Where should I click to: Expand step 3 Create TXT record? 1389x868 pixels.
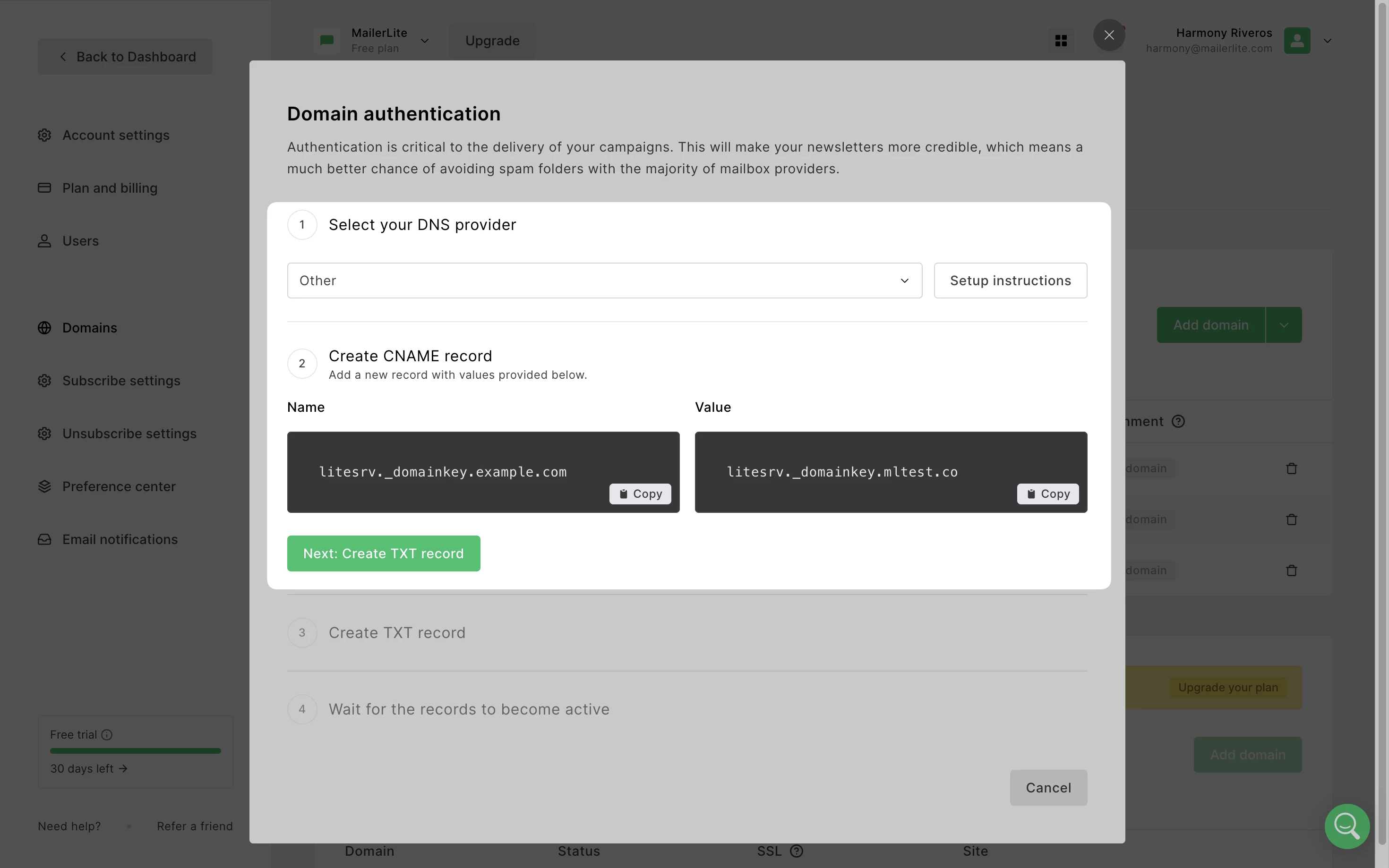tap(397, 633)
